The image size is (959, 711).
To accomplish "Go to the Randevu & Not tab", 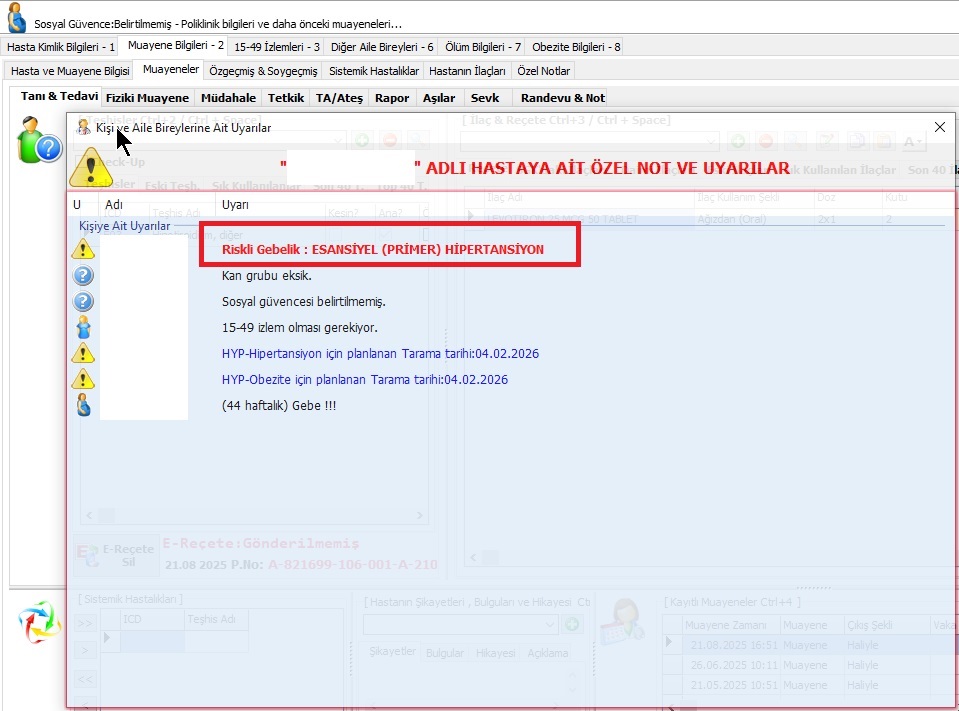I will 562,97.
